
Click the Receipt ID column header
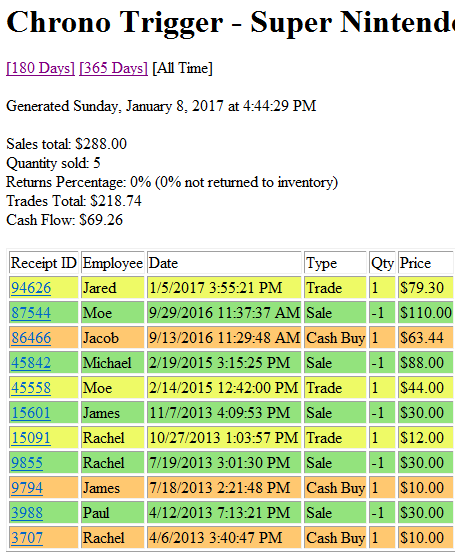(x=44, y=263)
